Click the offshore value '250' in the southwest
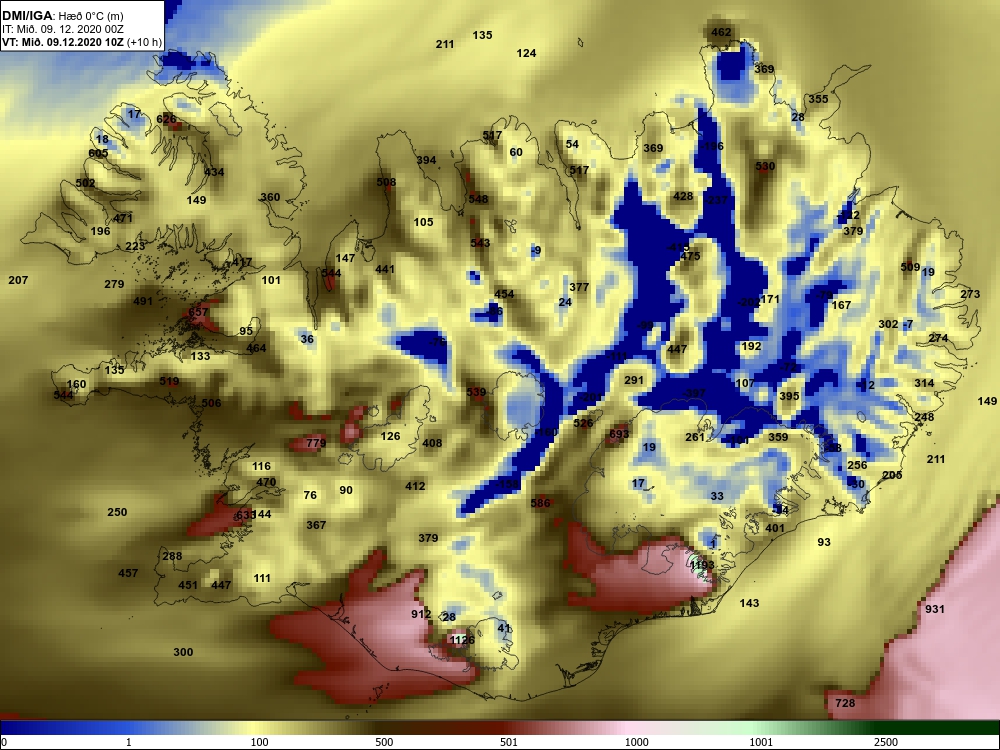This screenshot has width=1000, height=750. click(x=117, y=512)
